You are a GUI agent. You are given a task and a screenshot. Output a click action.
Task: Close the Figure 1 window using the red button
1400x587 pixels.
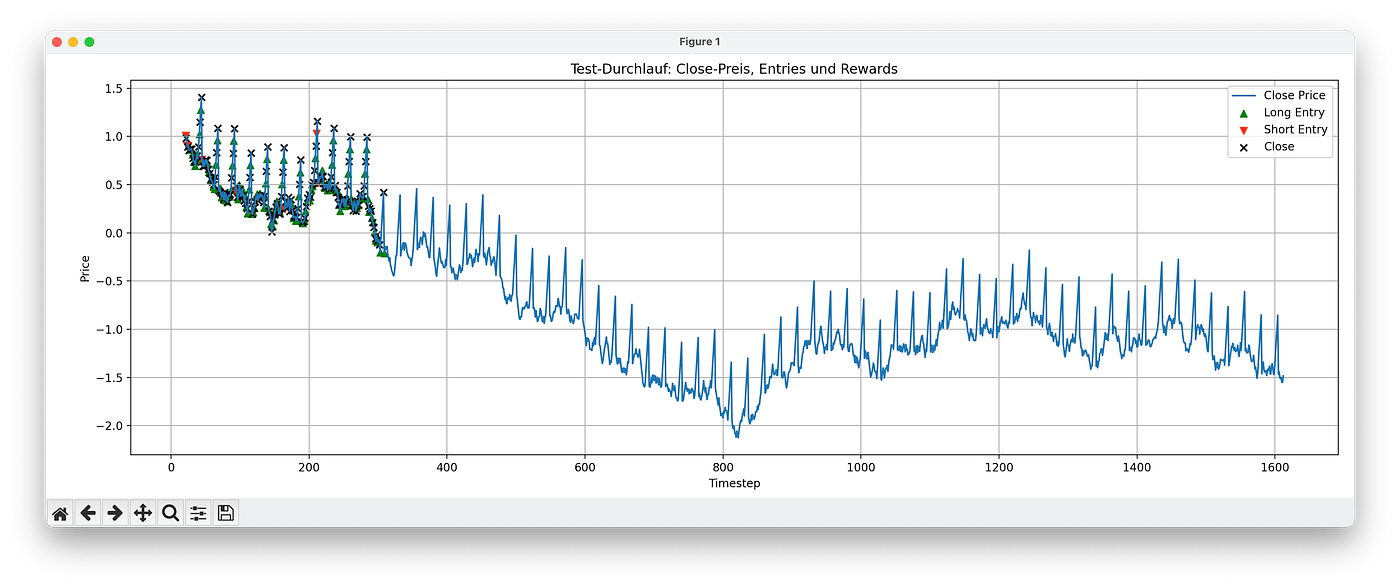click(x=57, y=41)
